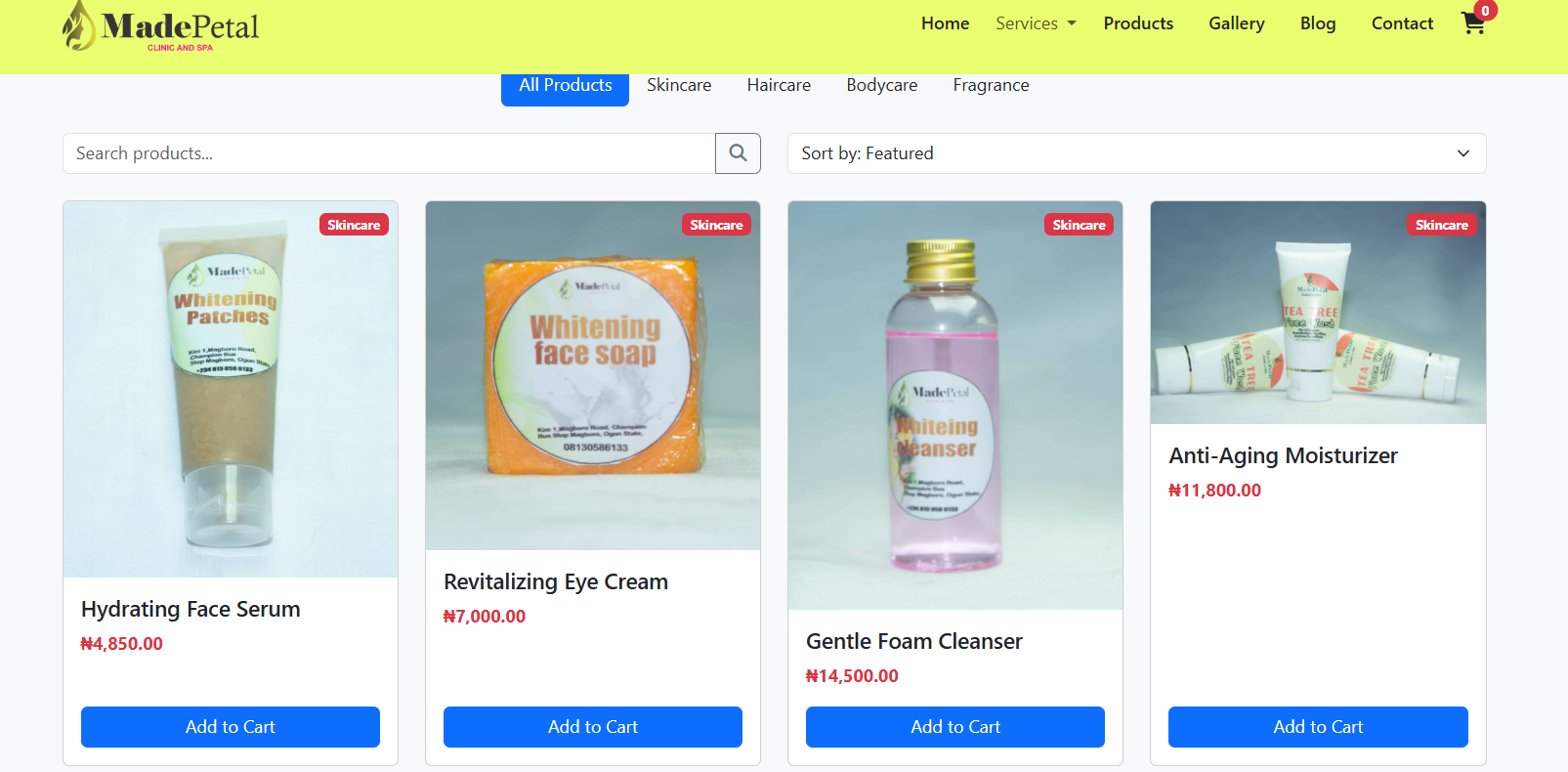
Task: Click the MadePetal logo
Action: pos(161,26)
